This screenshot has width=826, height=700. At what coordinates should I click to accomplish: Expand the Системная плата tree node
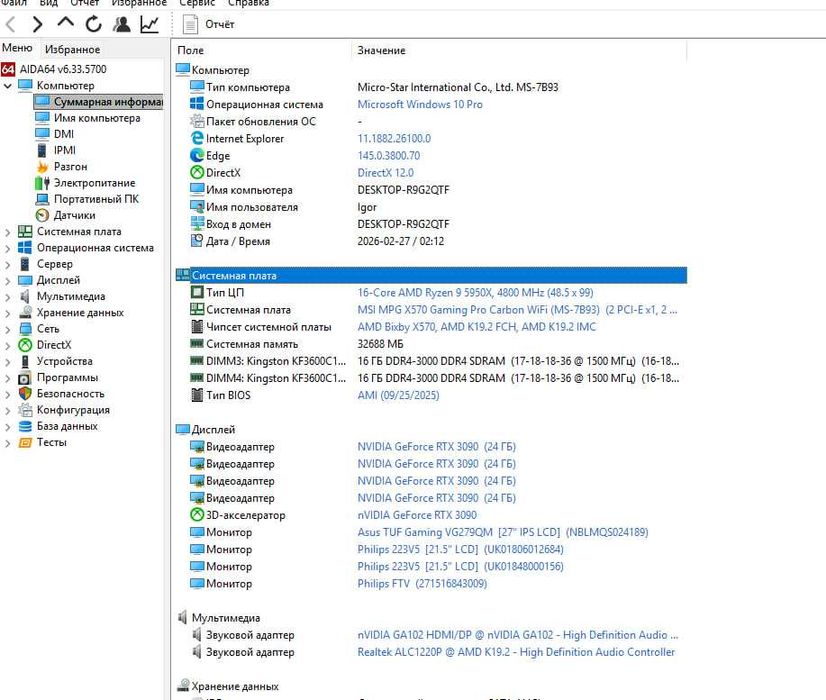pyautogui.click(x=7, y=232)
